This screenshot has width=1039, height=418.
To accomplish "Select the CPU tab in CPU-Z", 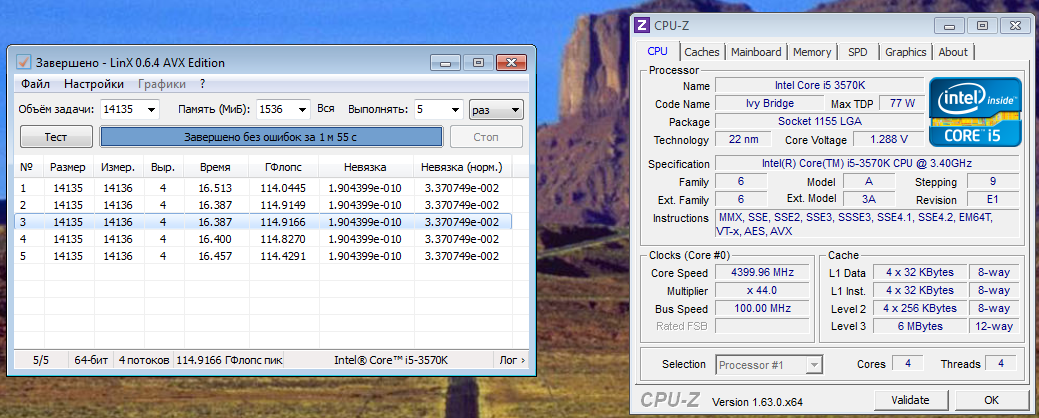I will [x=657, y=51].
